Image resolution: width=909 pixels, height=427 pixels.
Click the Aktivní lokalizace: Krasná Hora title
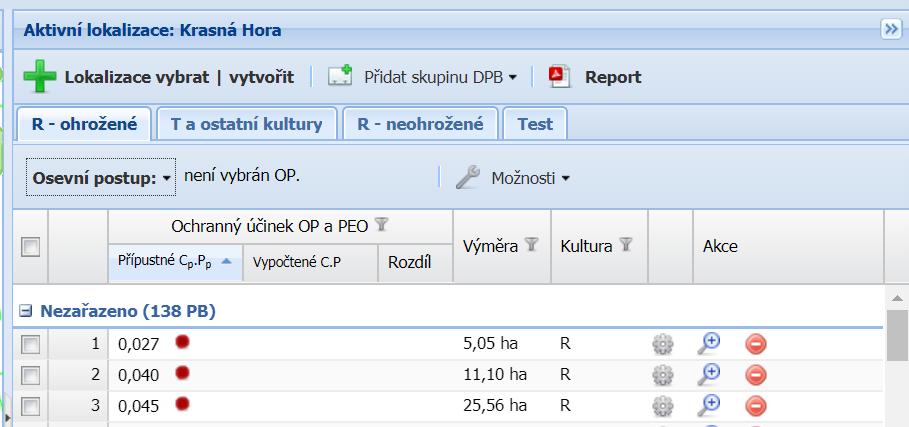tap(152, 30)
